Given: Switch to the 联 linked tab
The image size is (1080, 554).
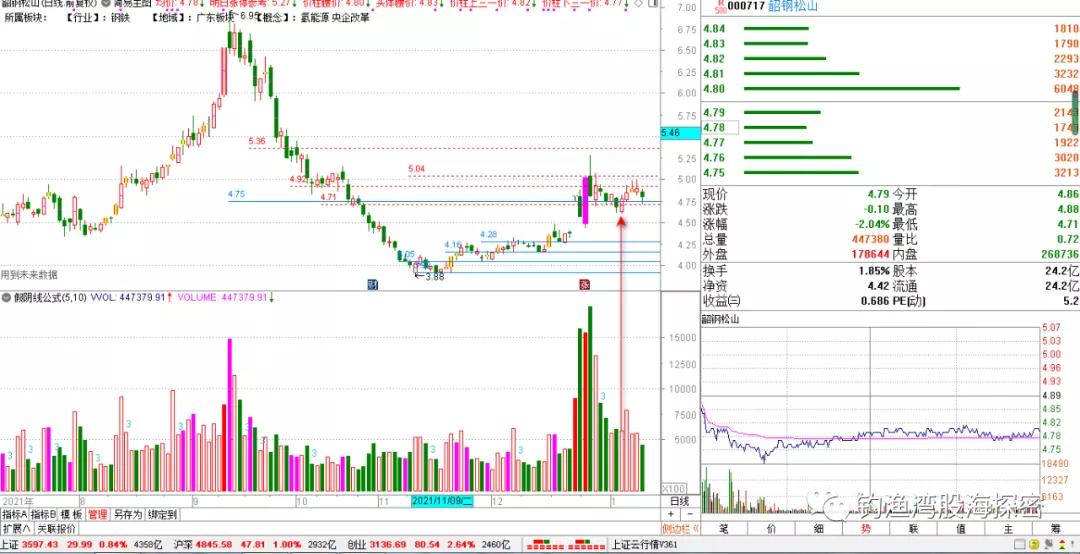Looking at the screenshot, I should tap(913, 529).
